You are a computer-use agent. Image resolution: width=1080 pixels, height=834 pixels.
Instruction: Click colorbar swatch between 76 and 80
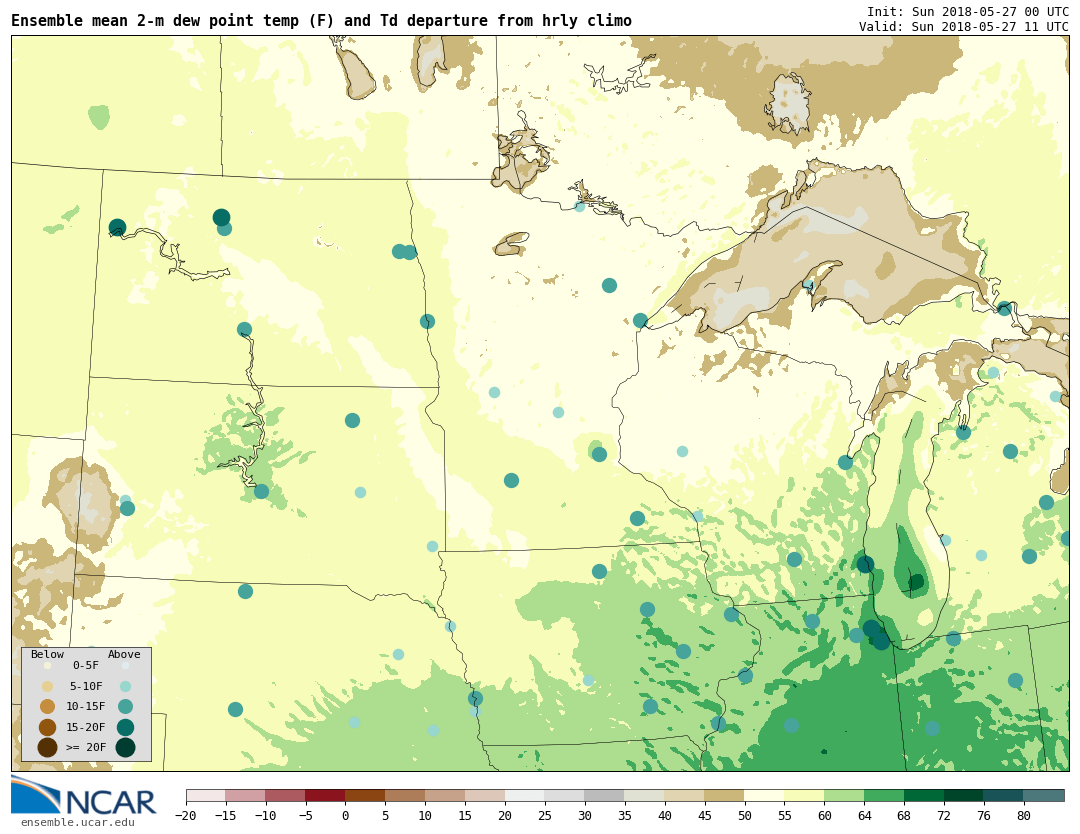pos(1005,795)
